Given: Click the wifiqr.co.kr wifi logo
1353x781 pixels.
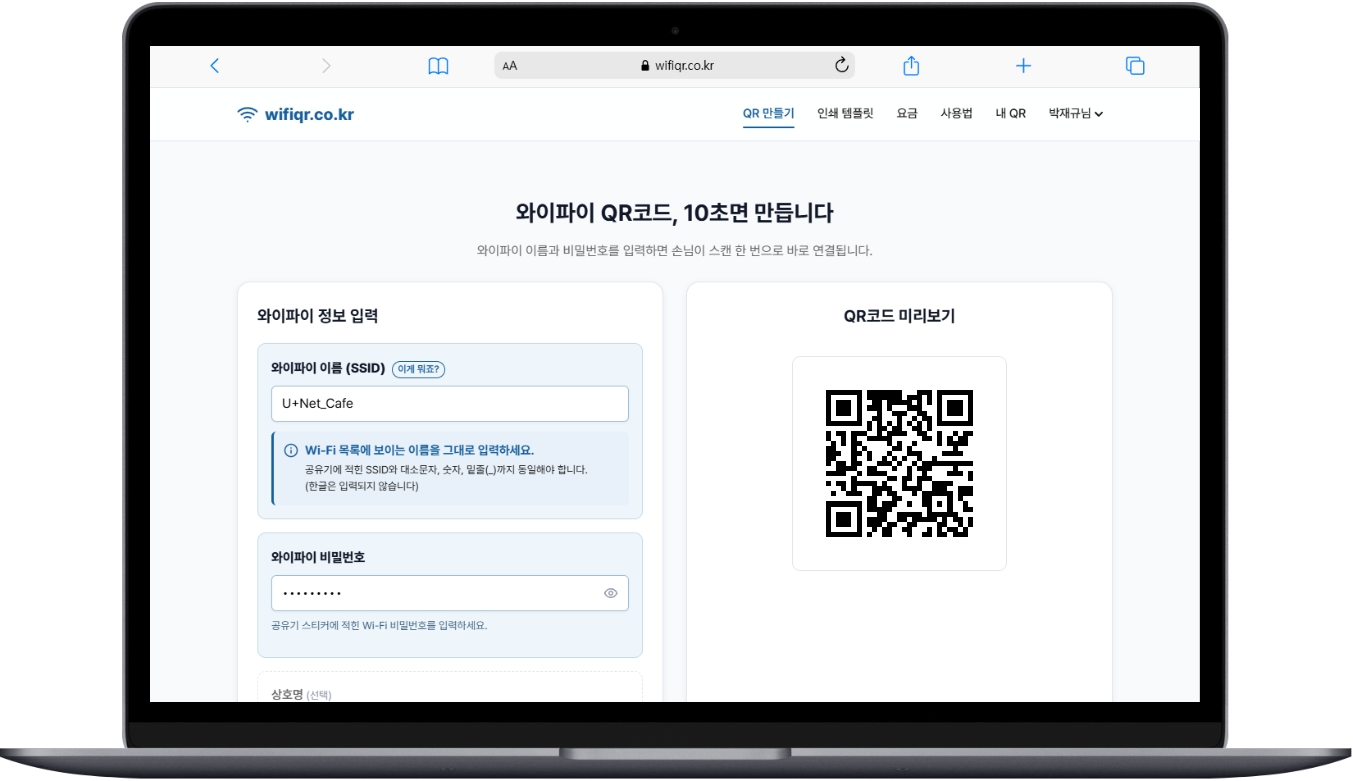Looking at the screenshot, I should pyautogui.click(x=295, y=114).
